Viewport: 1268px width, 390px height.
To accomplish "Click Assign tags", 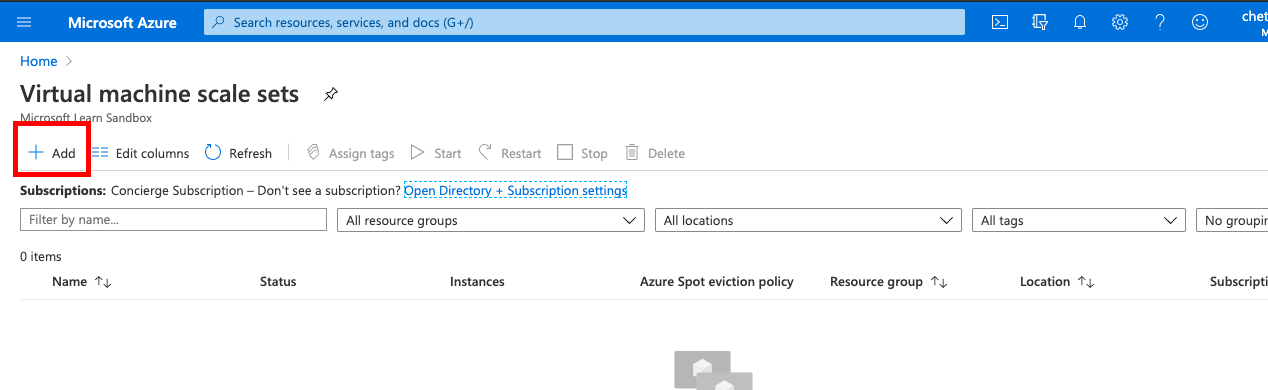I will (x=350, y=153).
